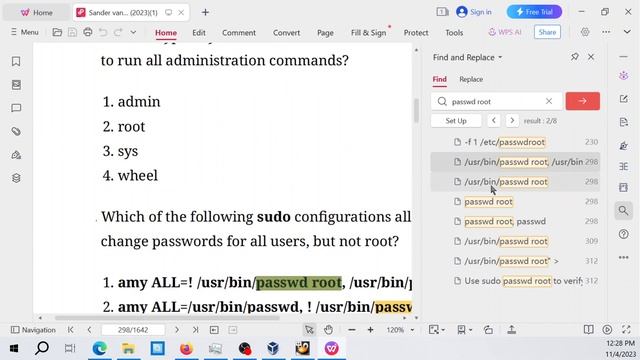The height and width of the screenshot is (360, 640).
Task: Open the help question mark icon in right sidebar
Action: pos(623,234)
